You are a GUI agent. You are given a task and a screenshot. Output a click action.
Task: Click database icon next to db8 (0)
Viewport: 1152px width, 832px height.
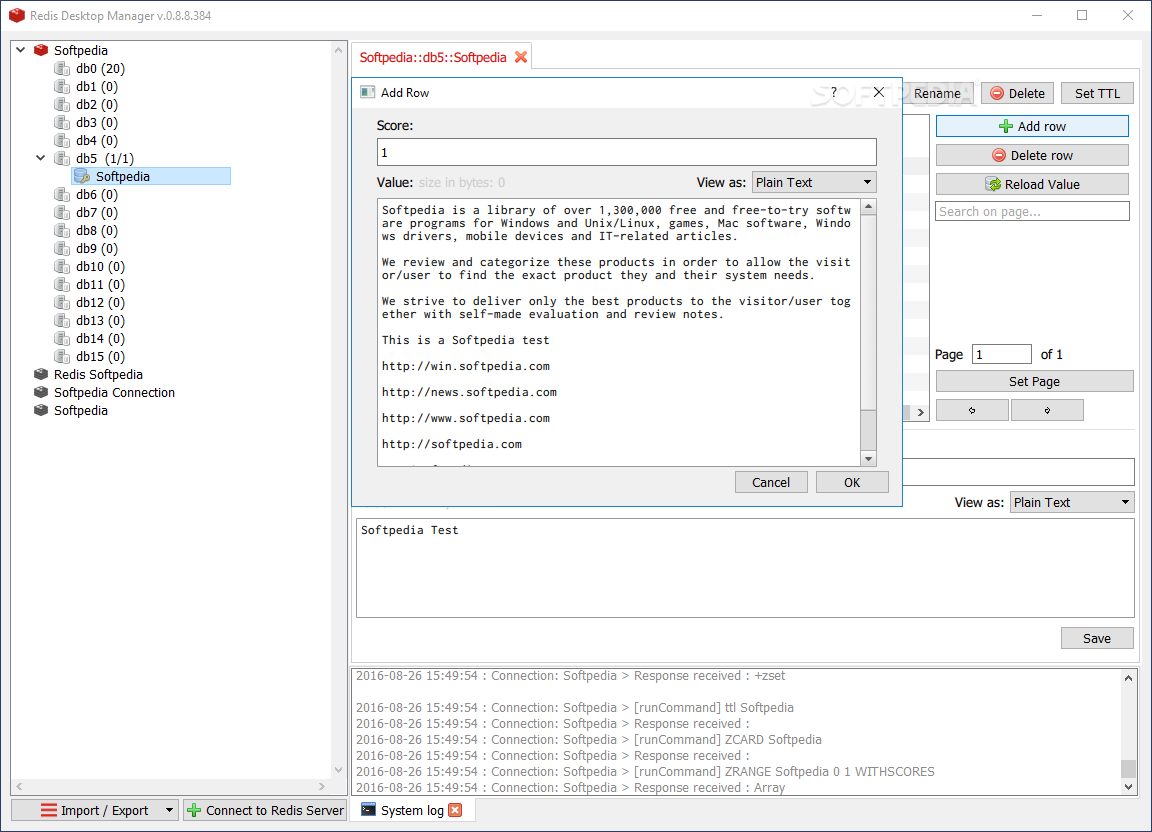[62, 230]
